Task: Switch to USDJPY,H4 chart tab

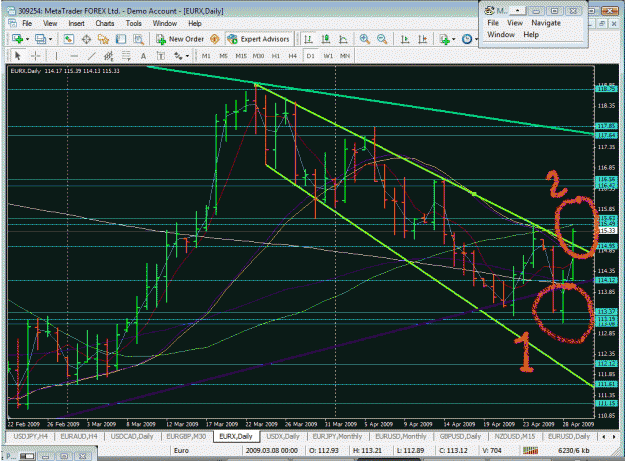Action: point(31,436)
